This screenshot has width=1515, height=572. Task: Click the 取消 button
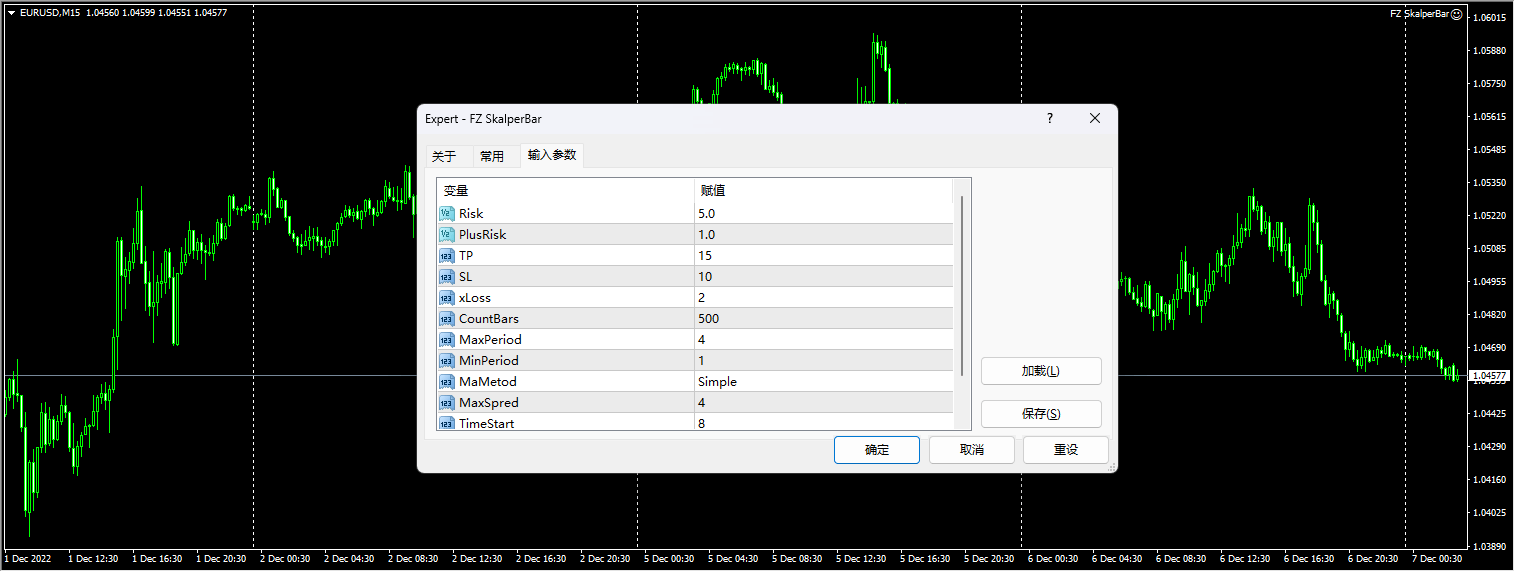coord(971,450)
